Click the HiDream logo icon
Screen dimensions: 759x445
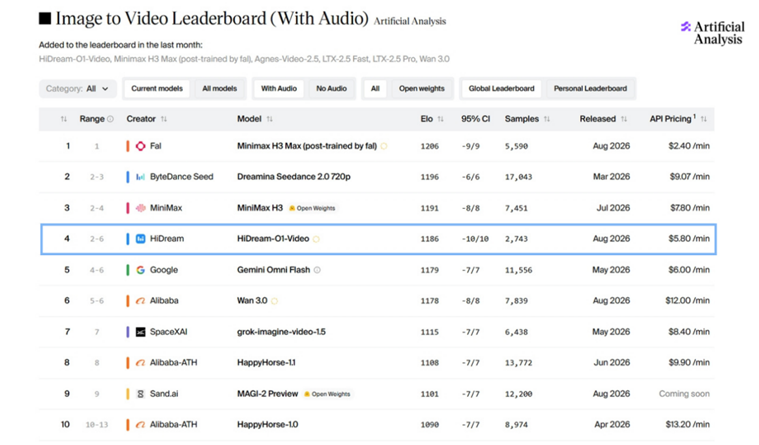(140, 239)
